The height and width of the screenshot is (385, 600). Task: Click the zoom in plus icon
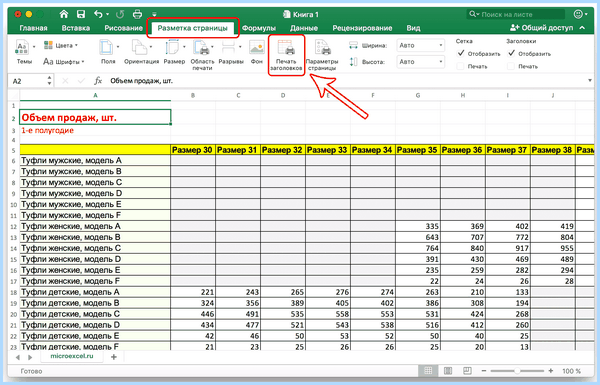(x=551, y=371)
